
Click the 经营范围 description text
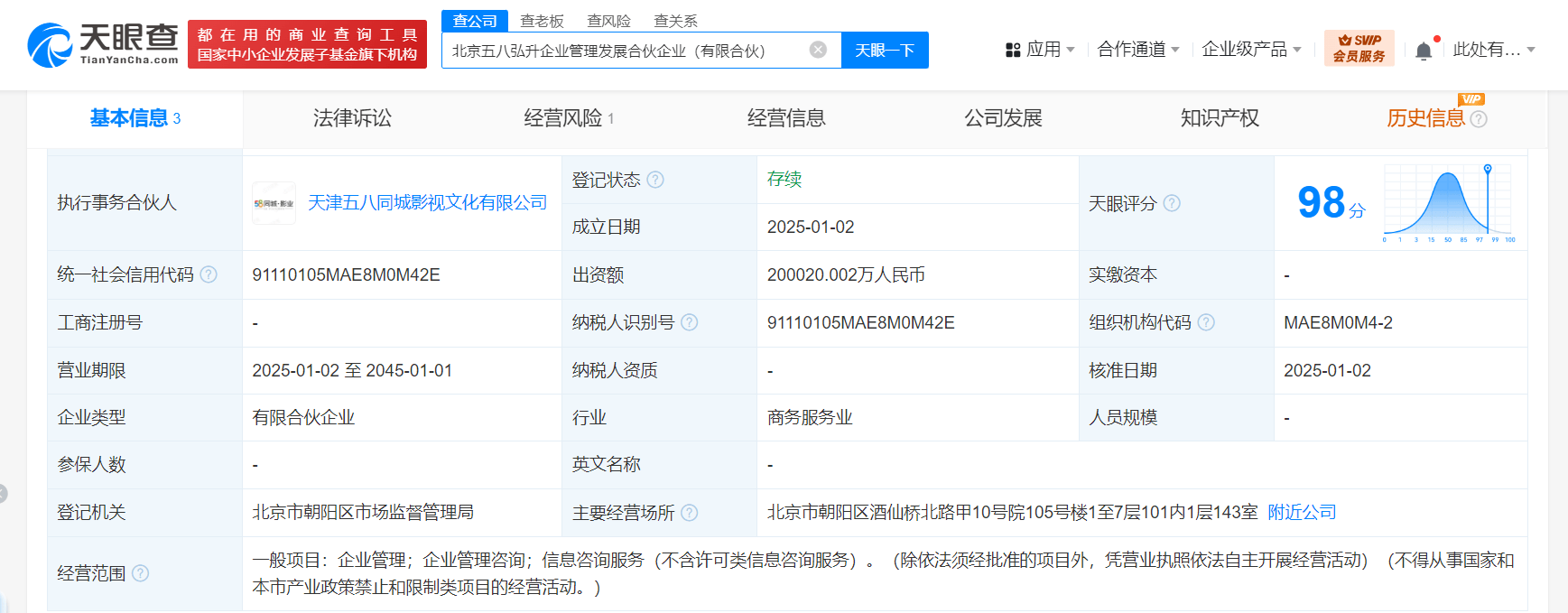[x=883, y=573]
